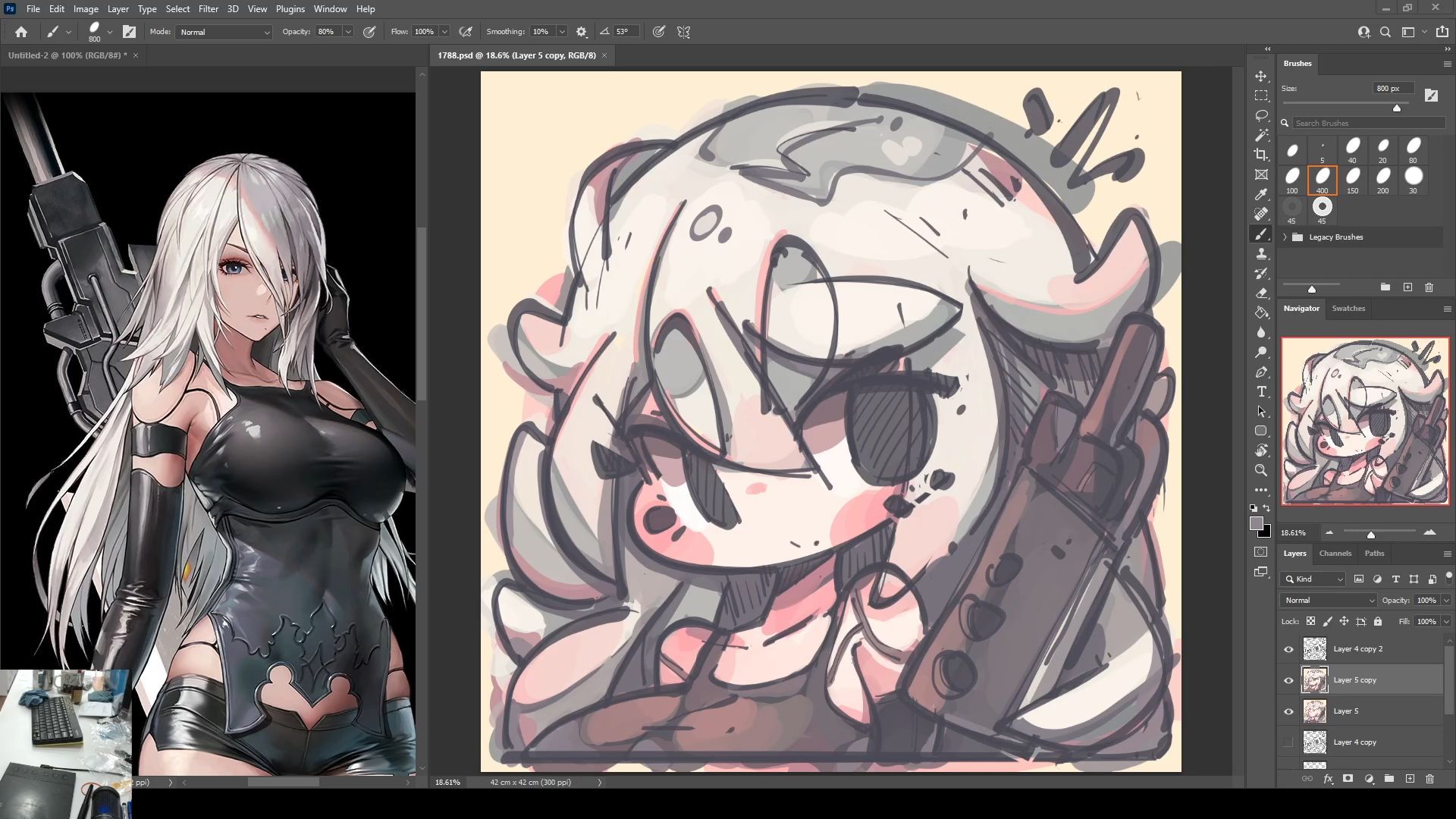Image resolution: width=1456 pixels, height=819 pixels.
Task: Click the foreground color swatch
Action: point(1257,524)
